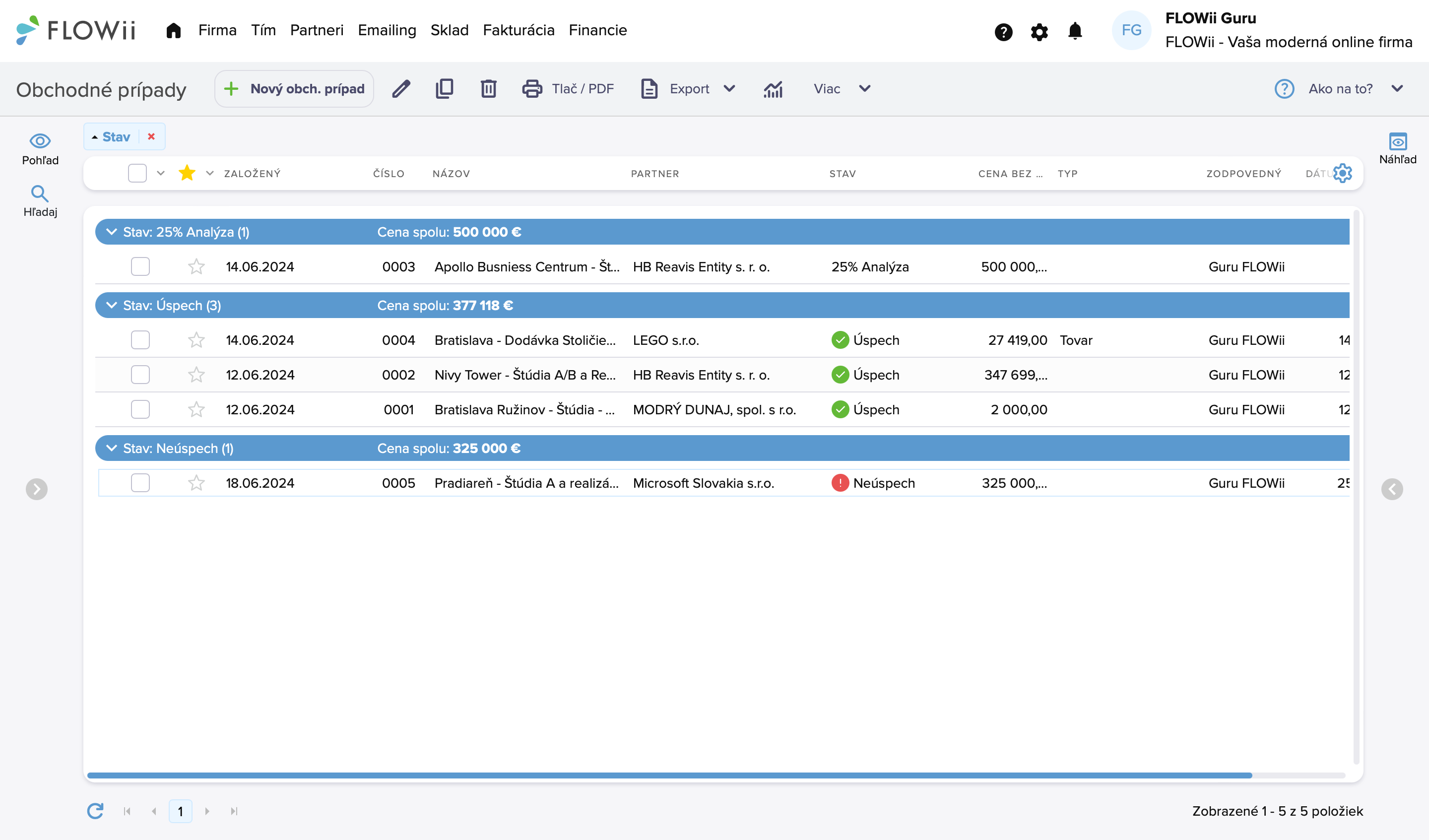
Task: Collapse the Stav: Neúspech group
Action: click(112, 448)
